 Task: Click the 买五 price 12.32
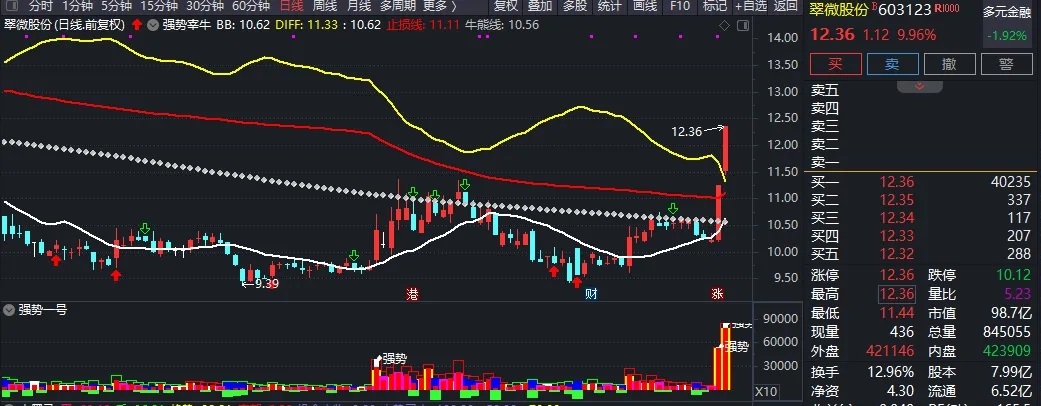pos(897,253)
